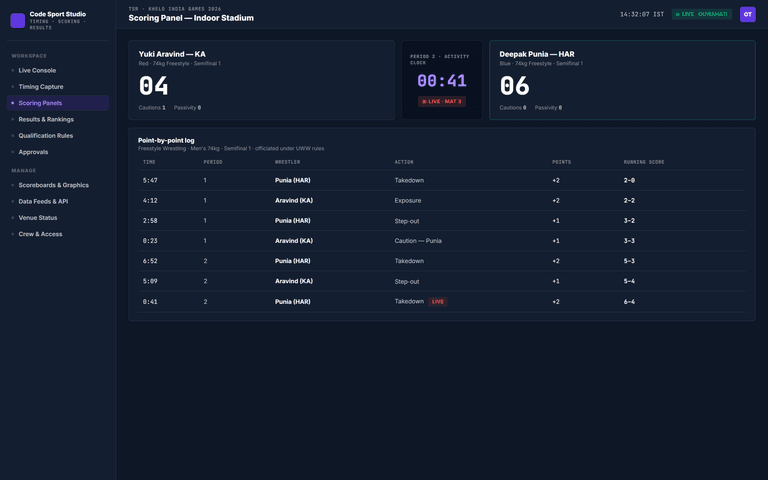Click the 14:32:07 IST clock
768x480 pixels.
pos(642,14)
